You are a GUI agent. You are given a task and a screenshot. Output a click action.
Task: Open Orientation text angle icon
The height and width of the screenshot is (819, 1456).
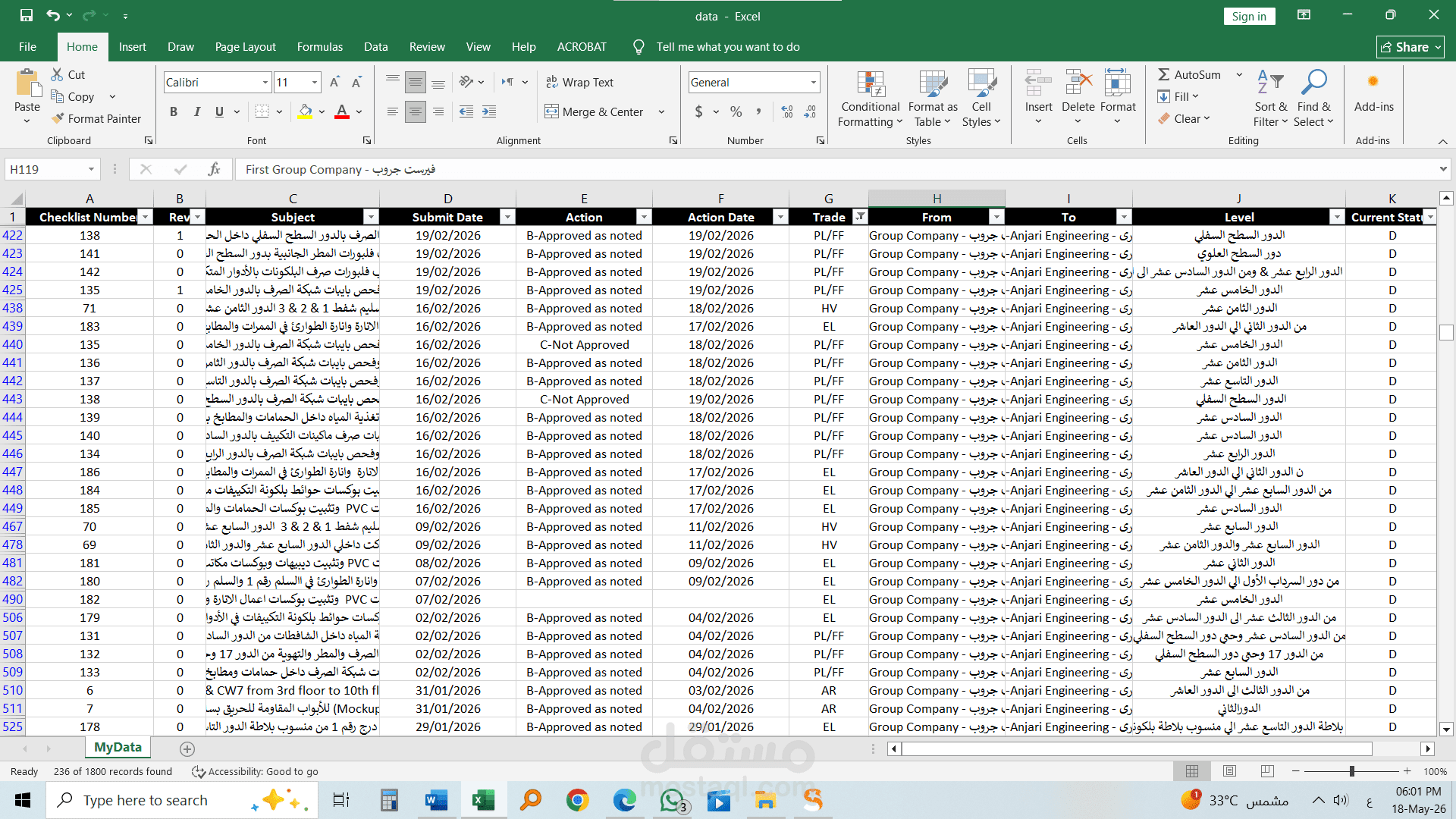(x=466, y=82)
